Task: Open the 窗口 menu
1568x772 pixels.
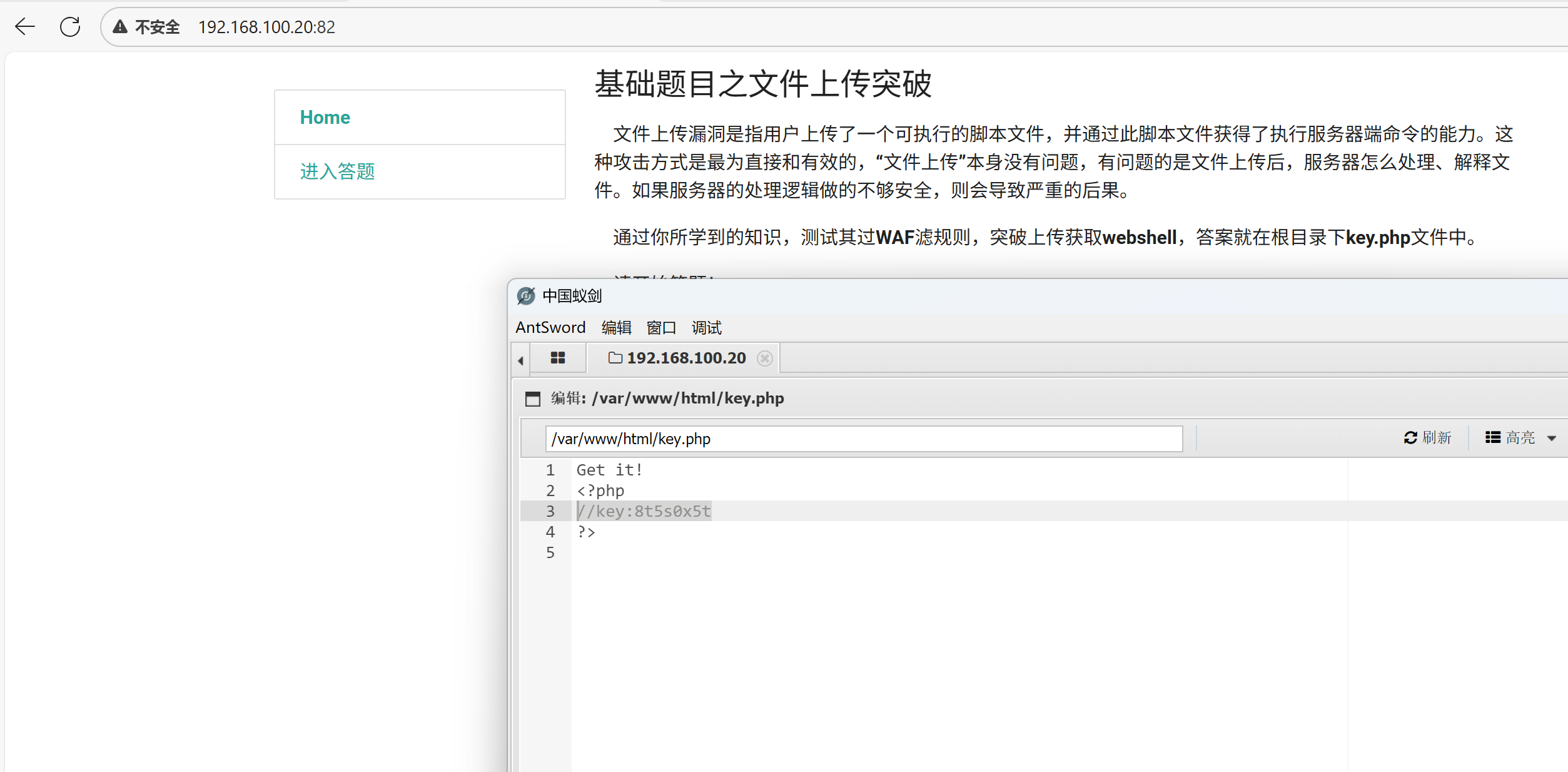Action: 661,327
